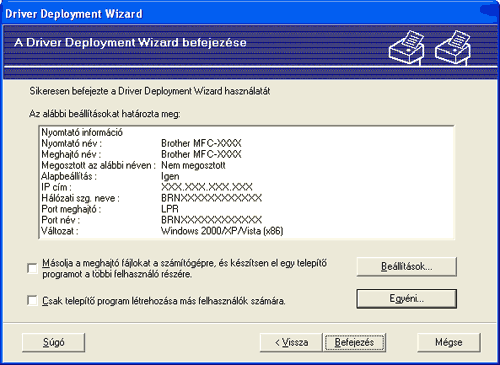Cancel the wizard with Mégse

(x=449, y=342)
